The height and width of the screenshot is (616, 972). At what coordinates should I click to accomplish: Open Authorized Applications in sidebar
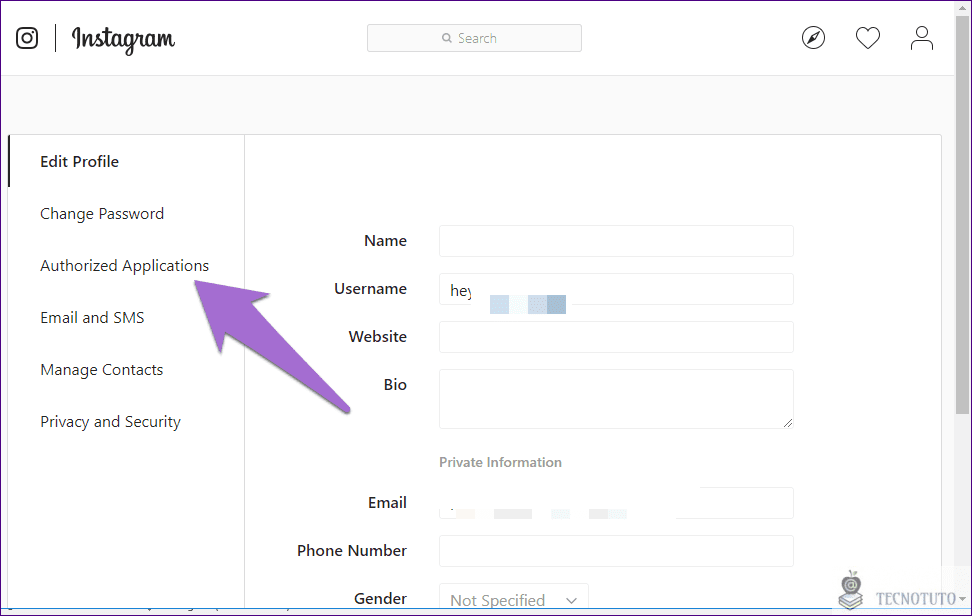126,265
